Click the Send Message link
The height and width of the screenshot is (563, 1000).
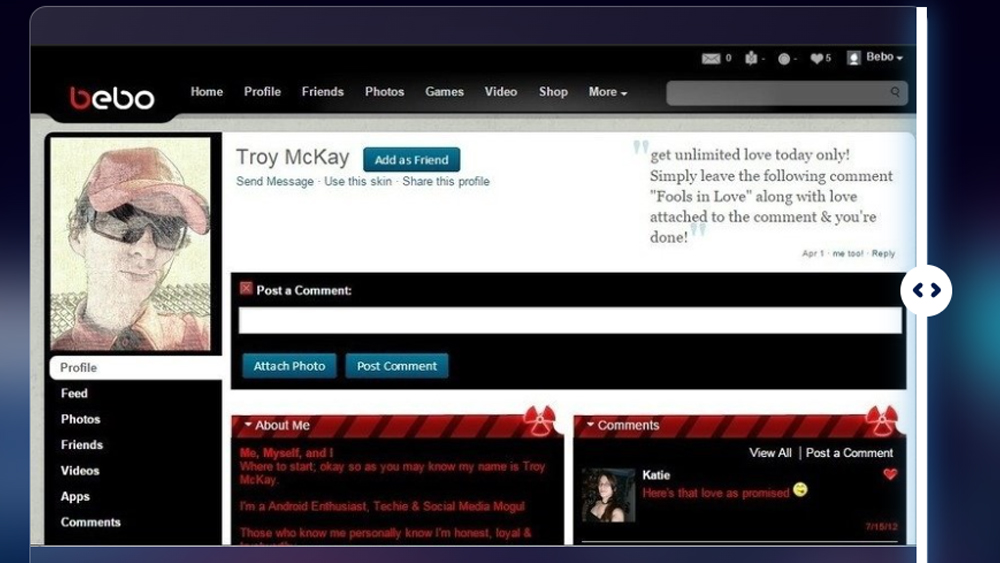coord(275,182)
